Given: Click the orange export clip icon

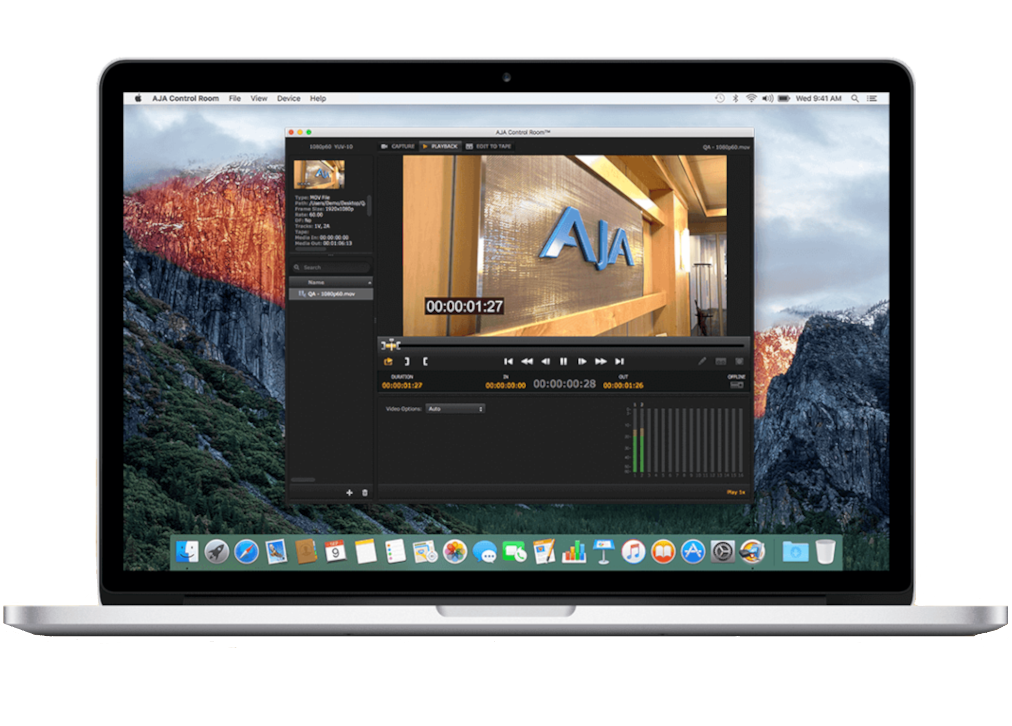Looking at the screenshot, I should [387, 361].
